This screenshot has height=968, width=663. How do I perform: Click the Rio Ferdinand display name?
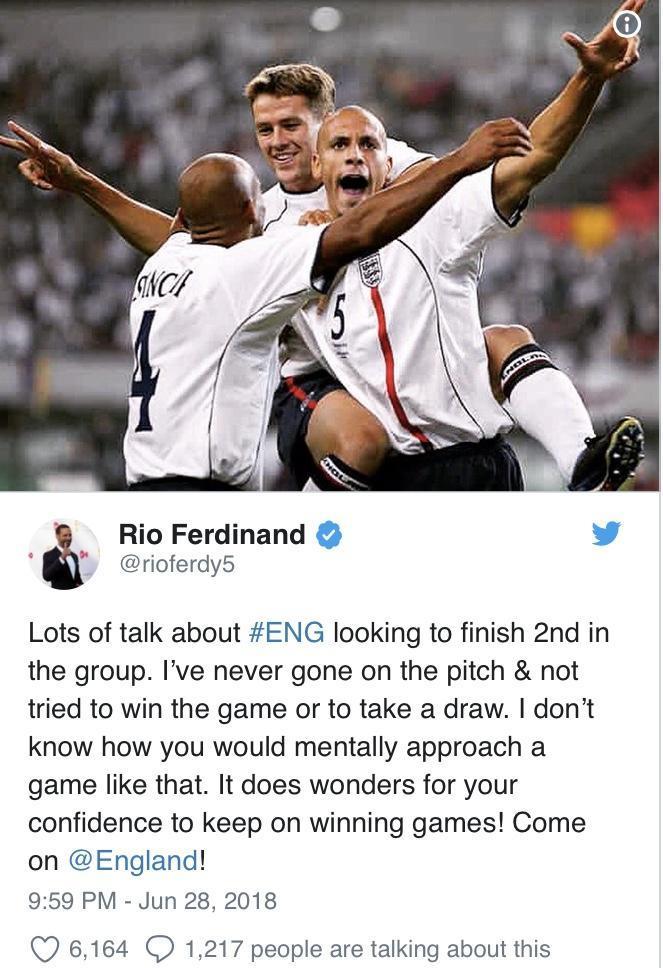coord(212,535)
